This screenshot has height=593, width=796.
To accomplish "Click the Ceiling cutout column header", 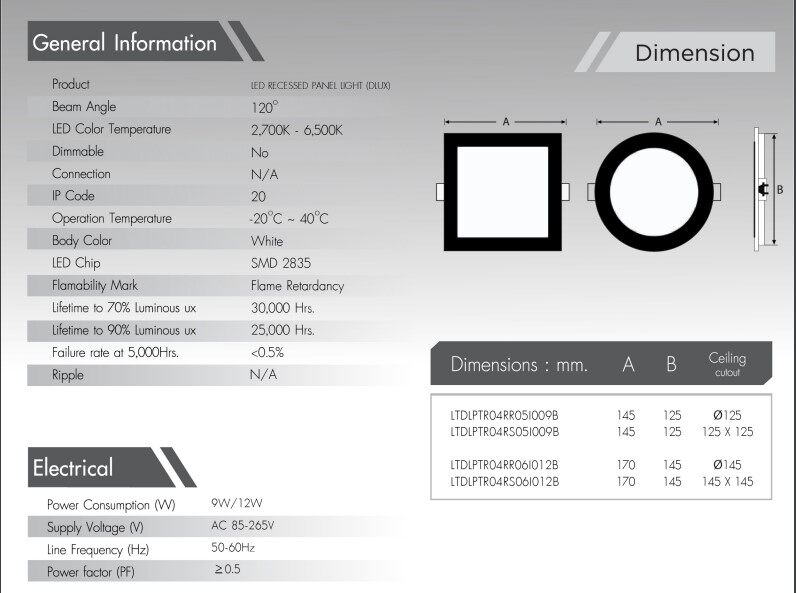I will (x=727, y=364).
